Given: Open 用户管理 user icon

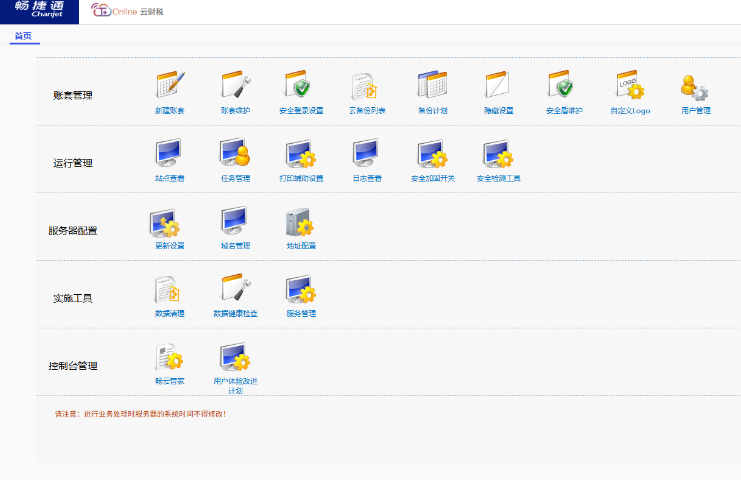Looking at the screenshot, I should coord(695,87).
